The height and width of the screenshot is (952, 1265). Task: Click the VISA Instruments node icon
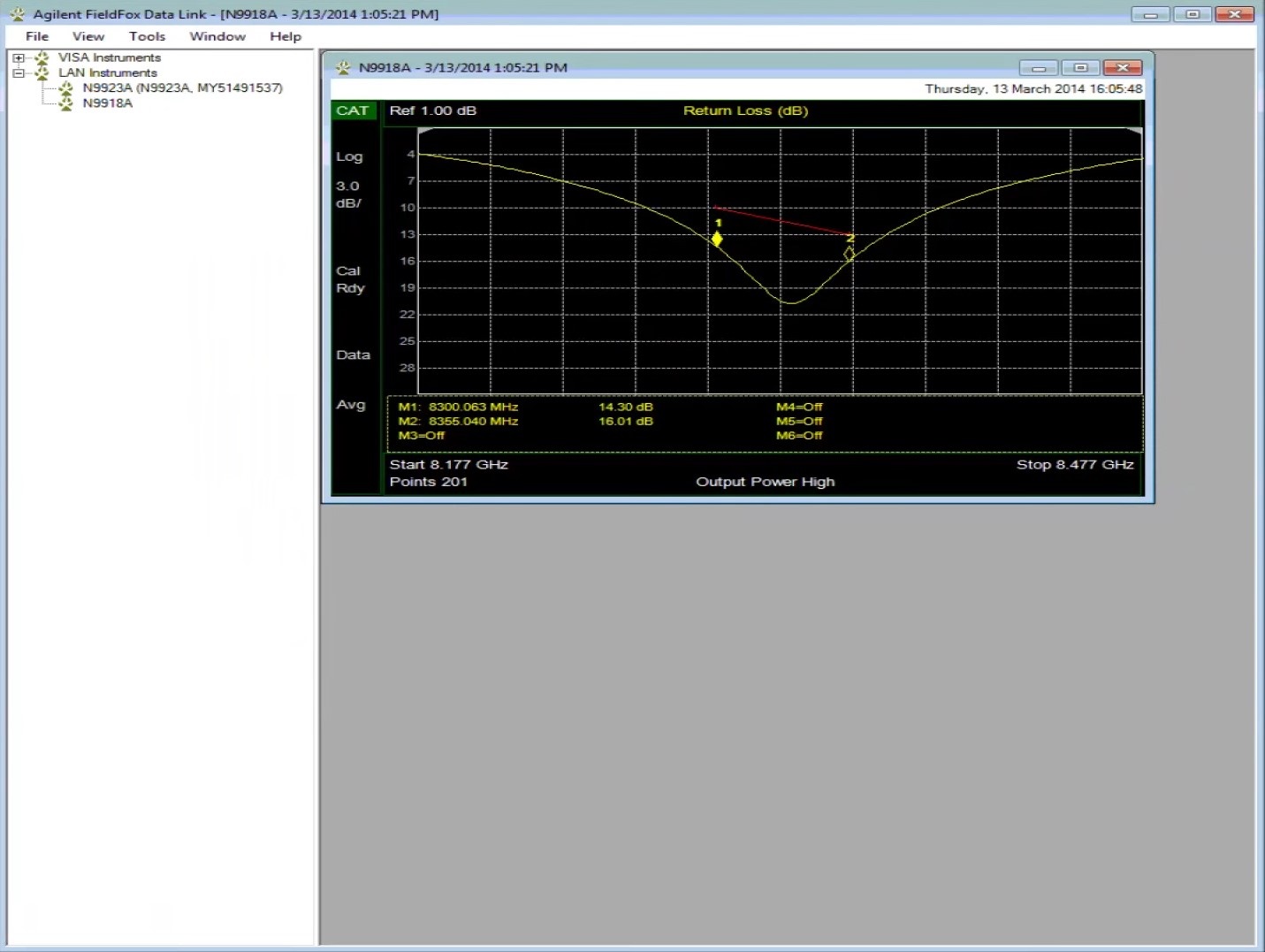click(42, 58)
